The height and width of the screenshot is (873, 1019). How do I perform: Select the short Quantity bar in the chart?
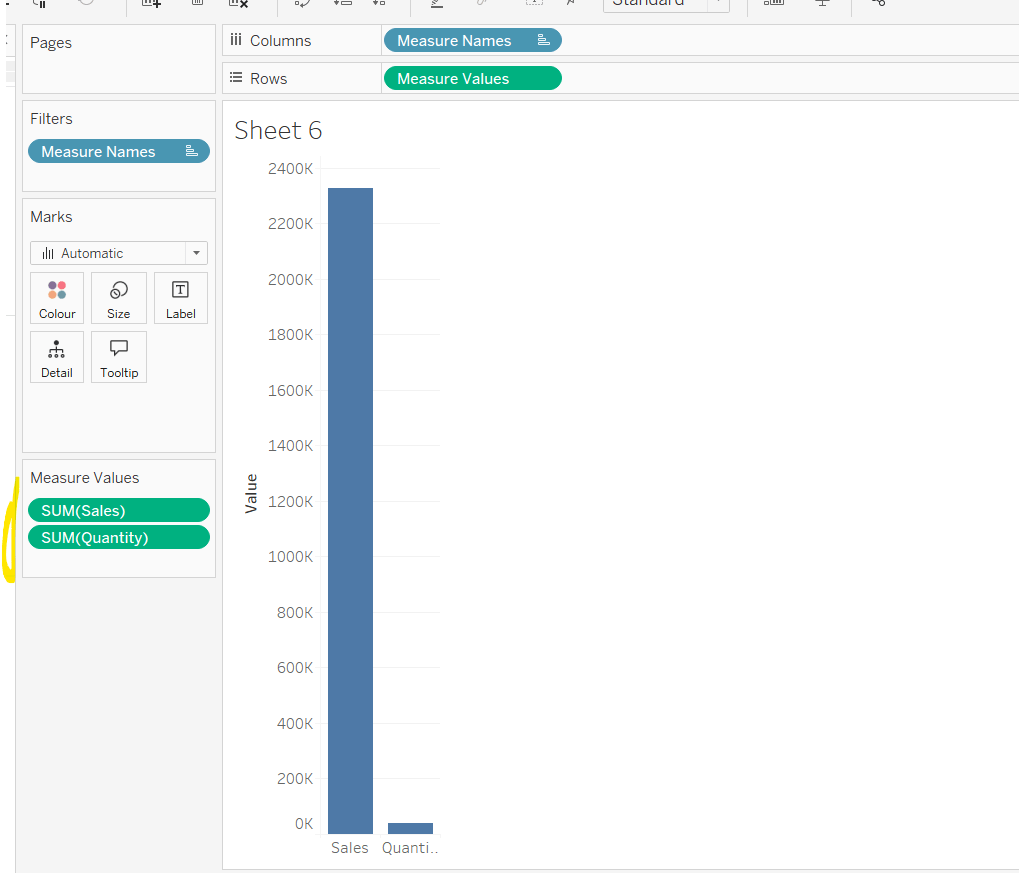[410, 828]
